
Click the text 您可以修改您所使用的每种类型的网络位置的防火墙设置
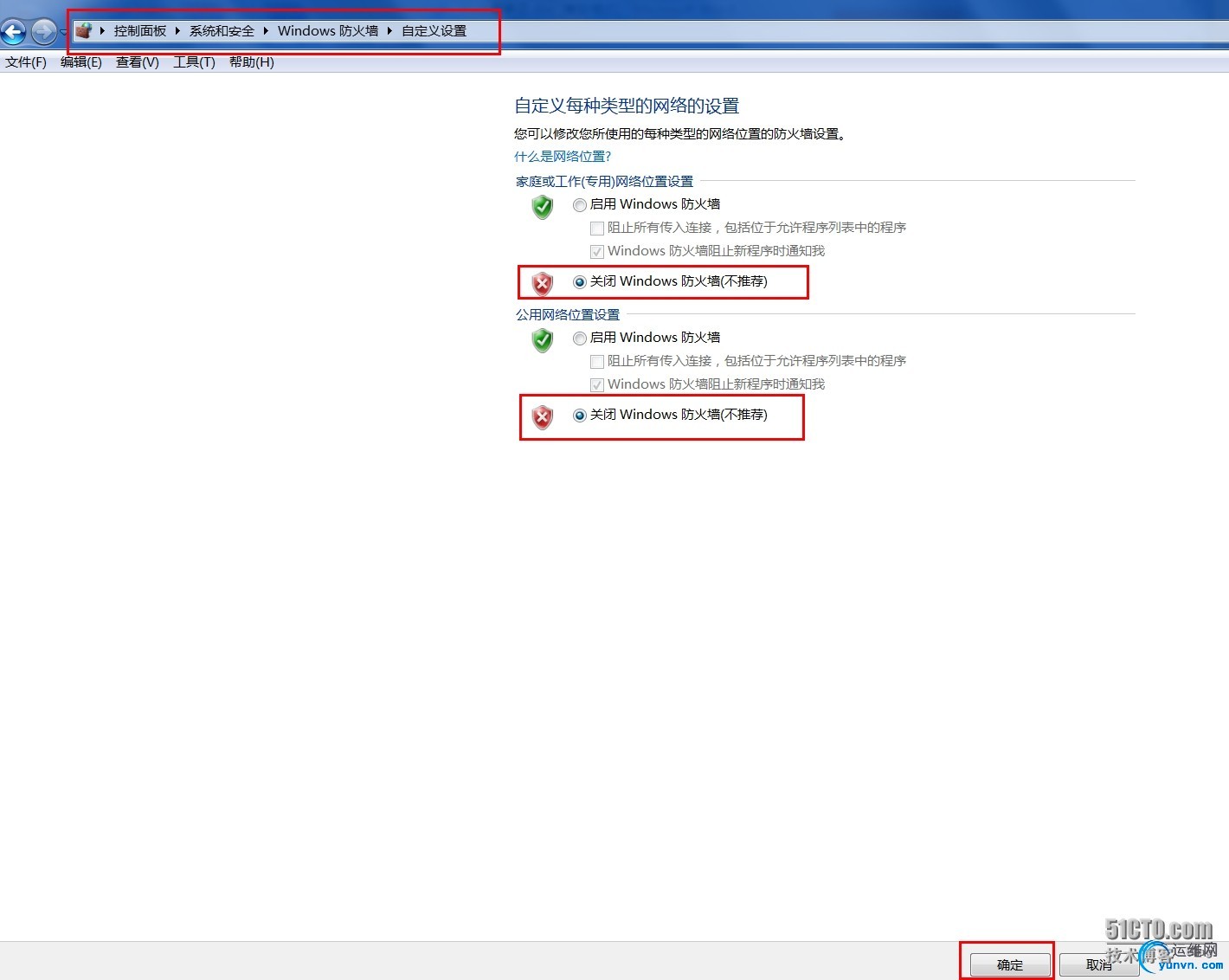[679, 134]
